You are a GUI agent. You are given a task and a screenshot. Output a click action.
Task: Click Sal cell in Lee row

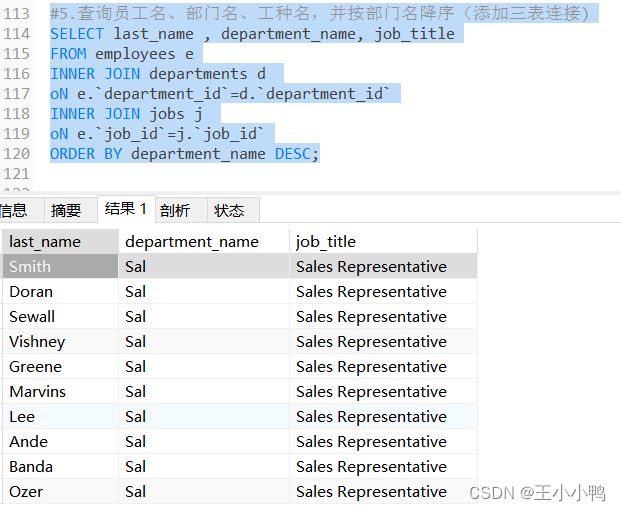(x=204, y=416)
